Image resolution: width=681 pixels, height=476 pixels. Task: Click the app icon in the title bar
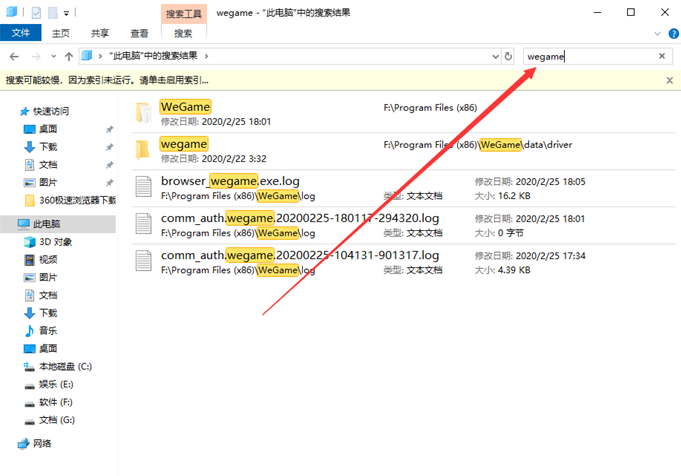[x=12, y=12]
